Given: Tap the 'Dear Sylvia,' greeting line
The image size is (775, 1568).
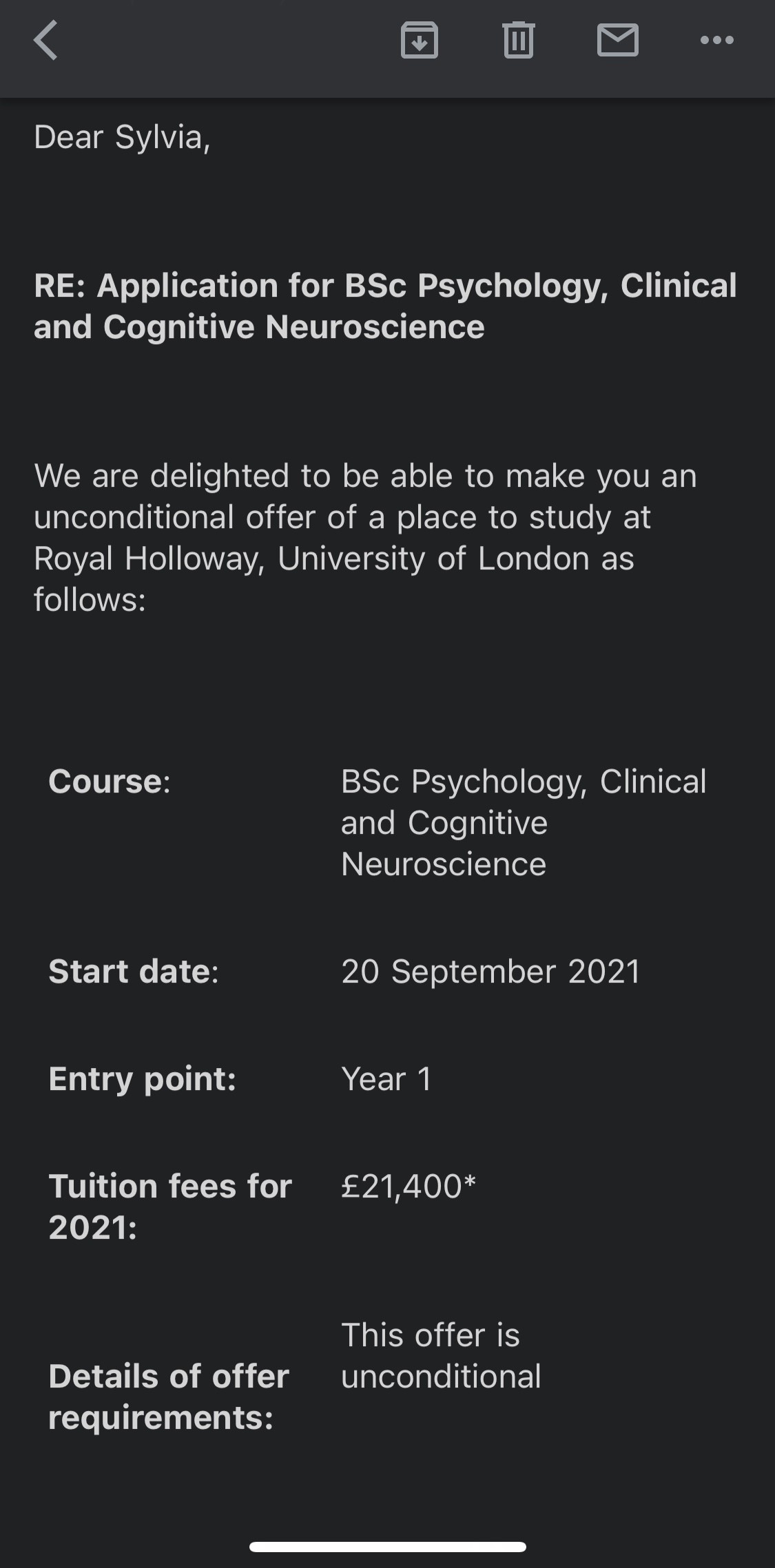Looking at the screenshot, I should click(x=122, y=137).
